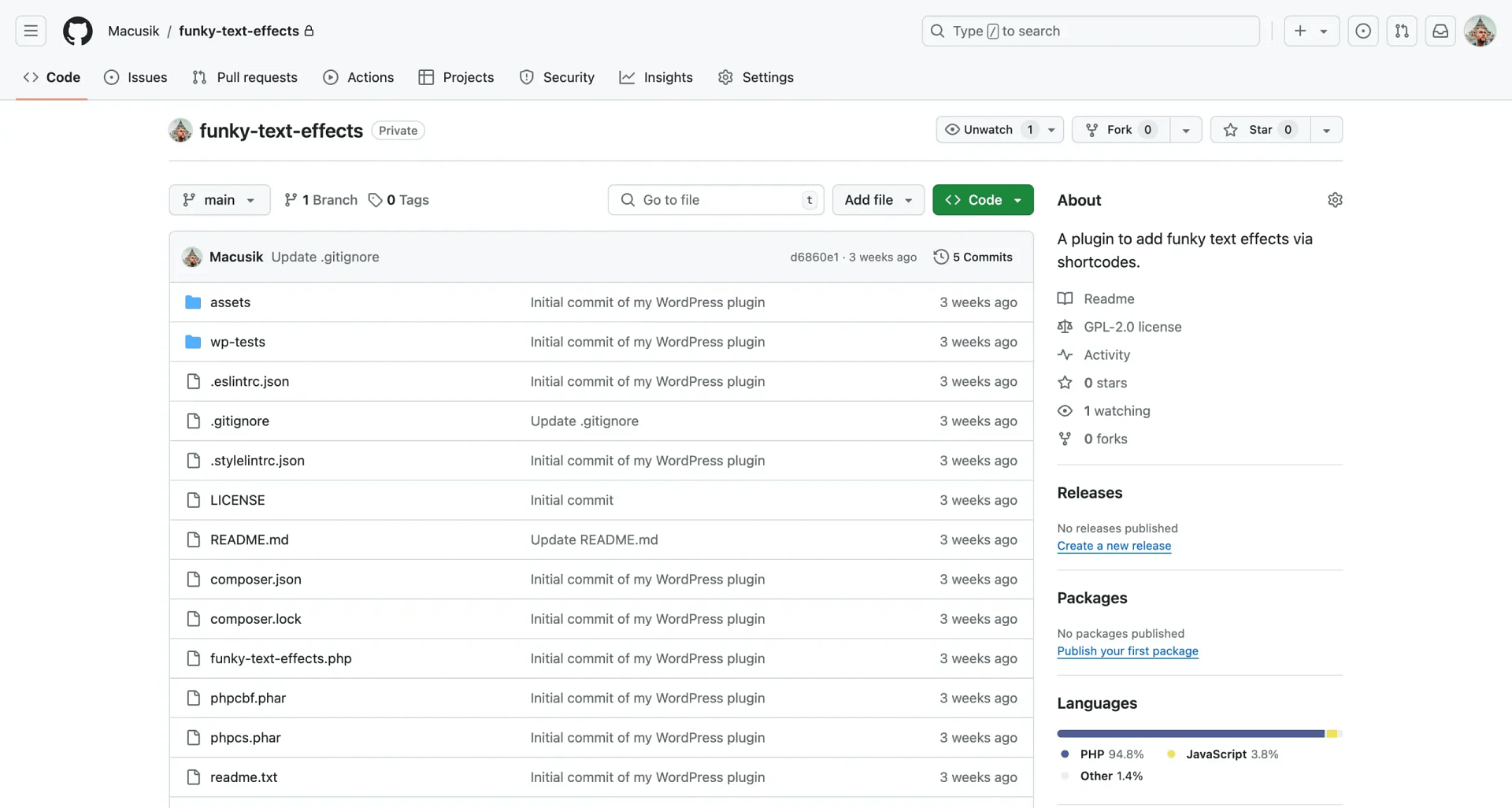Image resolution: width=1512 pixels, height=808 pixels.
Task: Switch to the Insights tab
Action: tap(656, 77)
